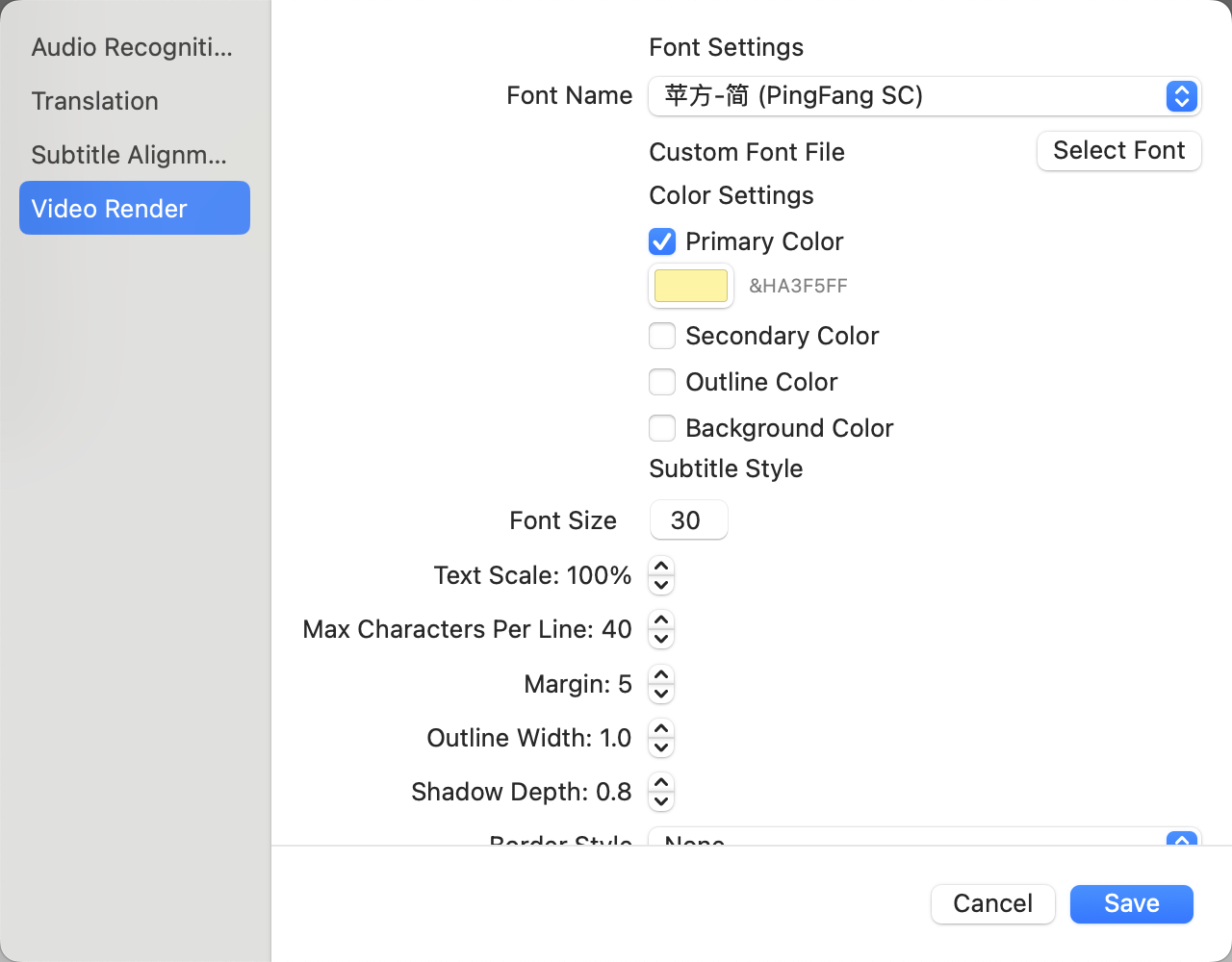The image size is (1232, 962).
Task: Increase Text Scale with stepper up arrow
Action: tap(661, 567)
